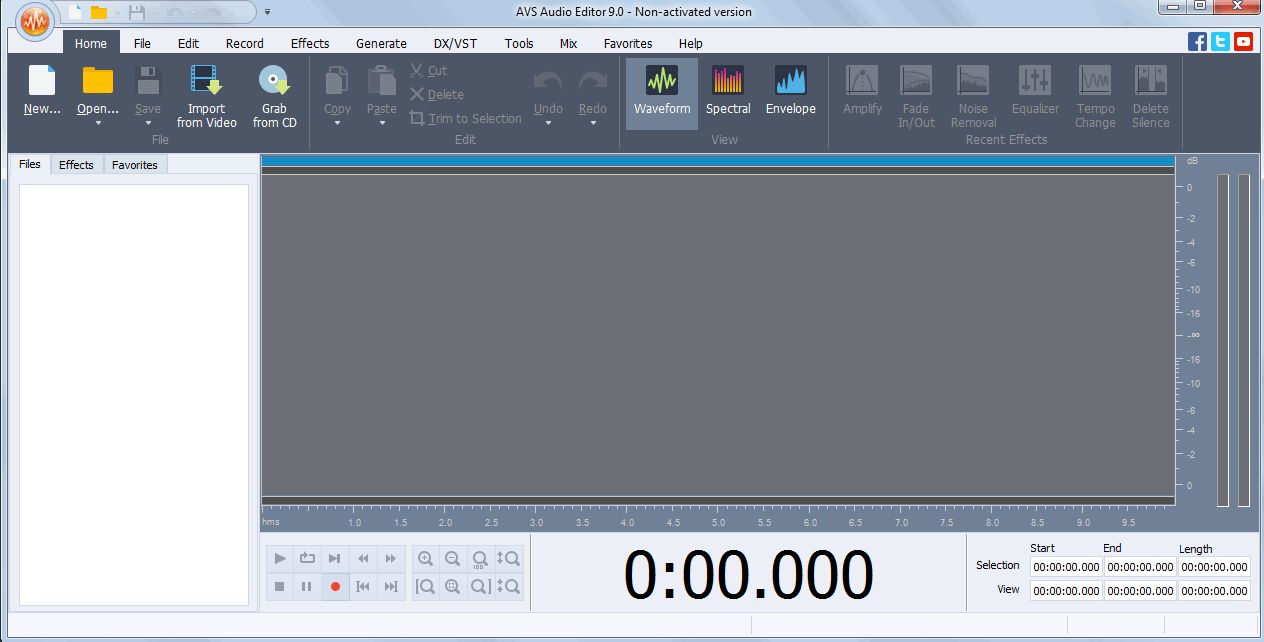Click the View Length time field
1264x642 pixels.
point(1214,591)
